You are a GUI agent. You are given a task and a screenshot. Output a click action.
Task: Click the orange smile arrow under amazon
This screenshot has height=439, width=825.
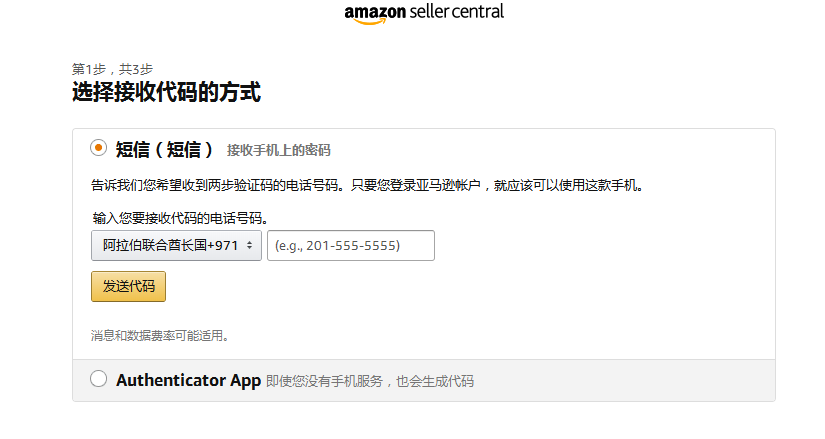point(367,22)
